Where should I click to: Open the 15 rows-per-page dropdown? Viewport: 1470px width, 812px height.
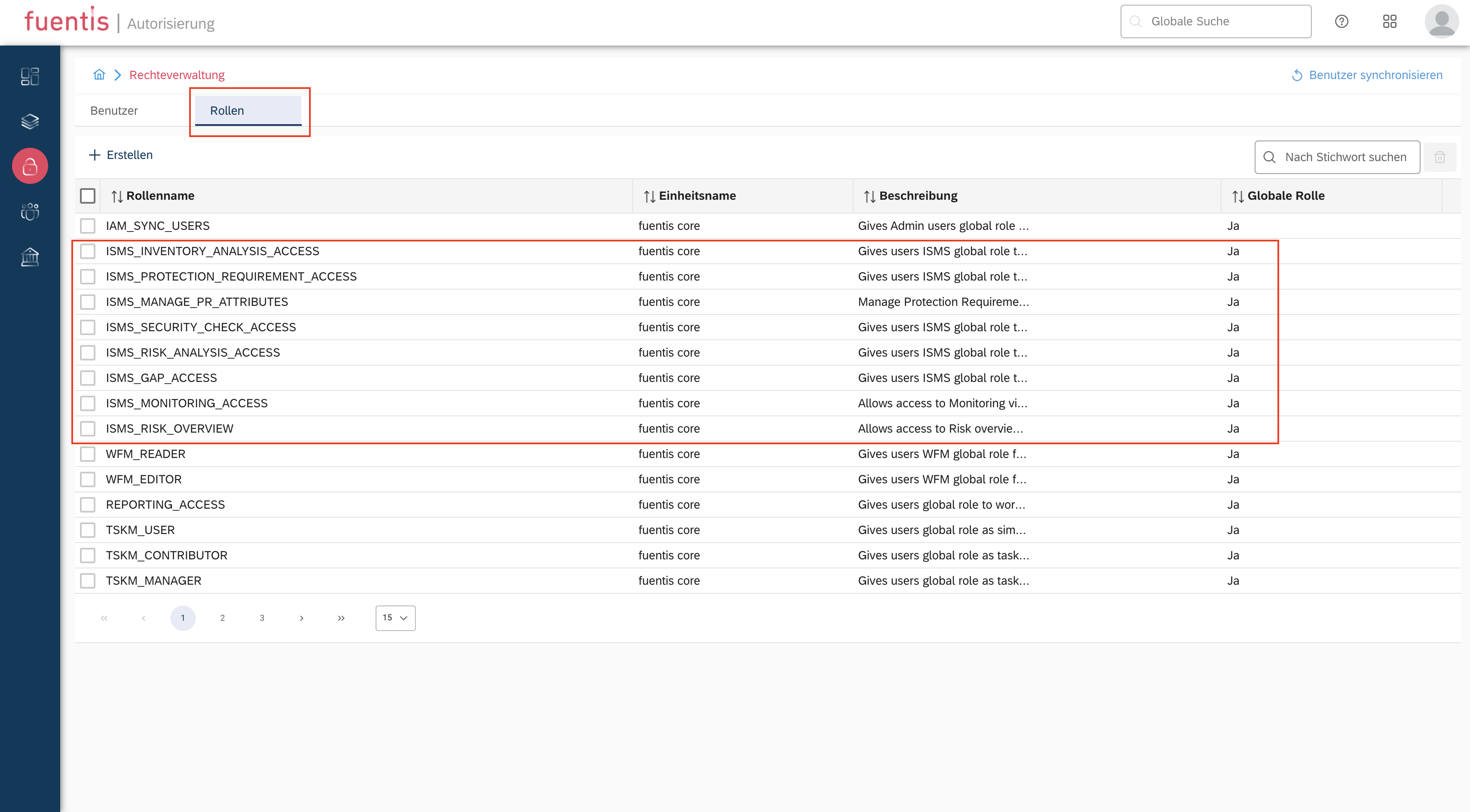[x=395, y=617]
